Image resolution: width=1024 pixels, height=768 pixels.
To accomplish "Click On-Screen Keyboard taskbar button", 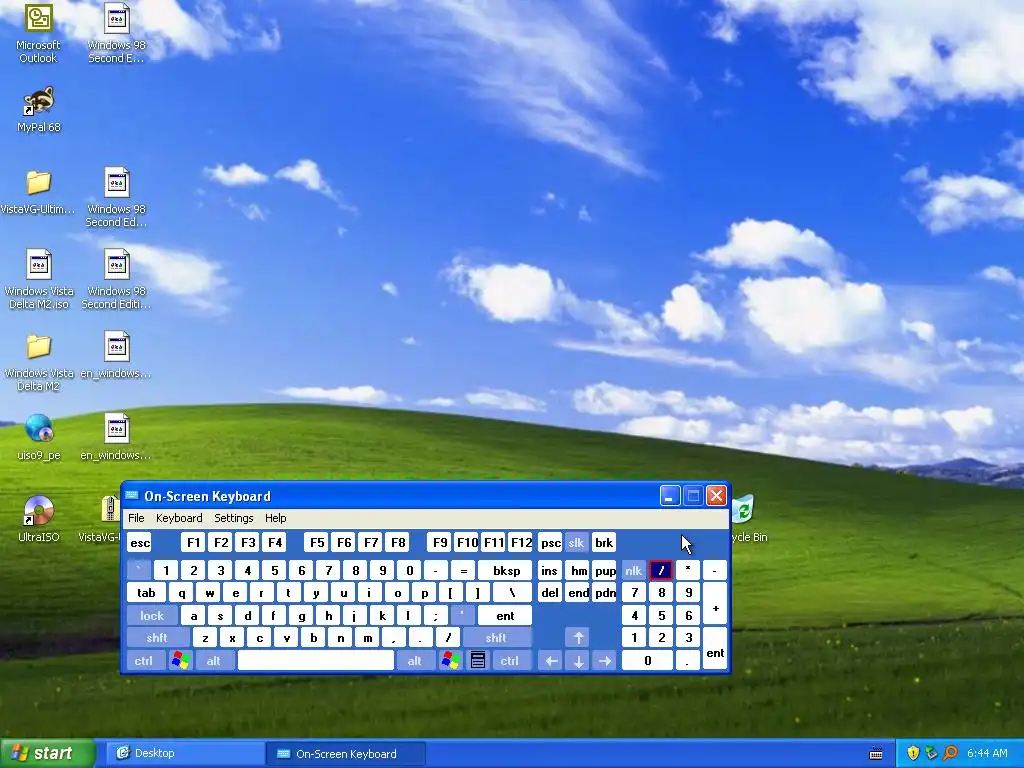I will coord(346,754).
